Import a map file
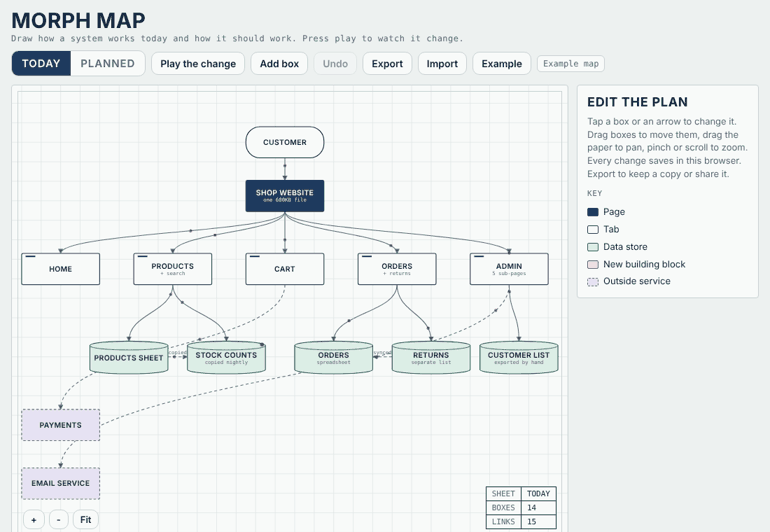Screen dimensions: 770x532 click(x=442, y=64)
